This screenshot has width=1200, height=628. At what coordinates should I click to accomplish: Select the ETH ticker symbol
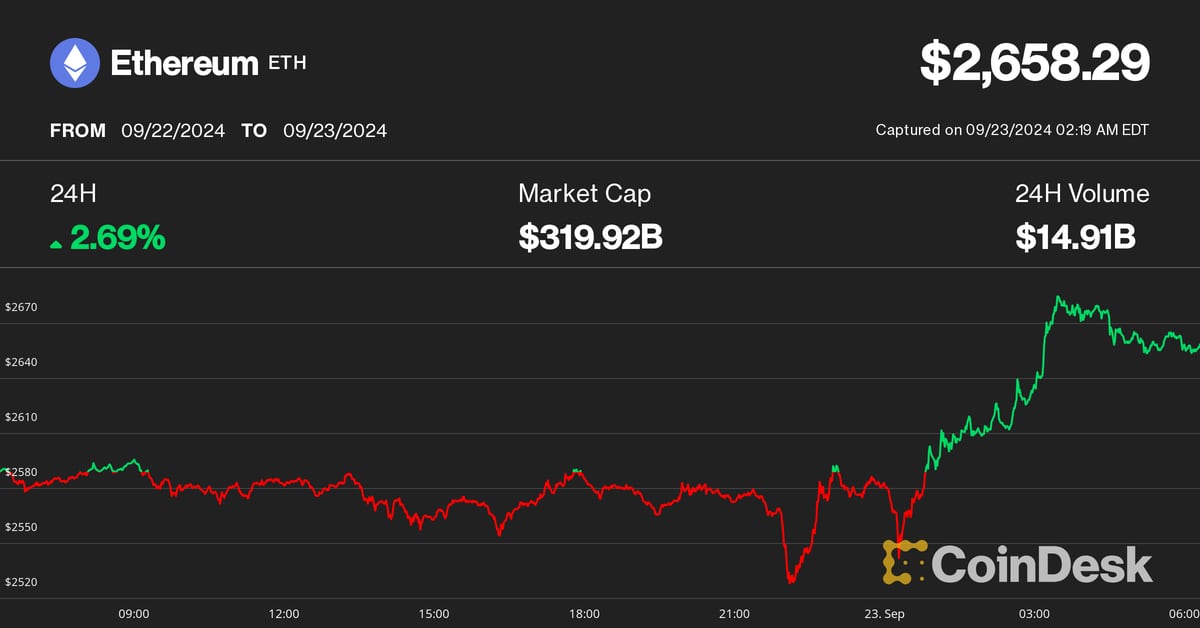pyautogui.click(x=286, y=64)
